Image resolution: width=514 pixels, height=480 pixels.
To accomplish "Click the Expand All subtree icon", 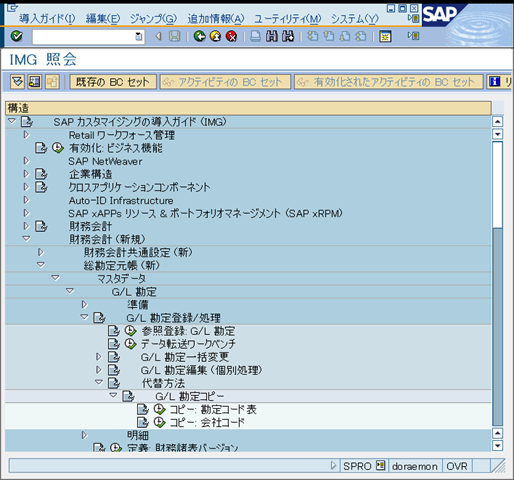I will (x=17, y=82).
